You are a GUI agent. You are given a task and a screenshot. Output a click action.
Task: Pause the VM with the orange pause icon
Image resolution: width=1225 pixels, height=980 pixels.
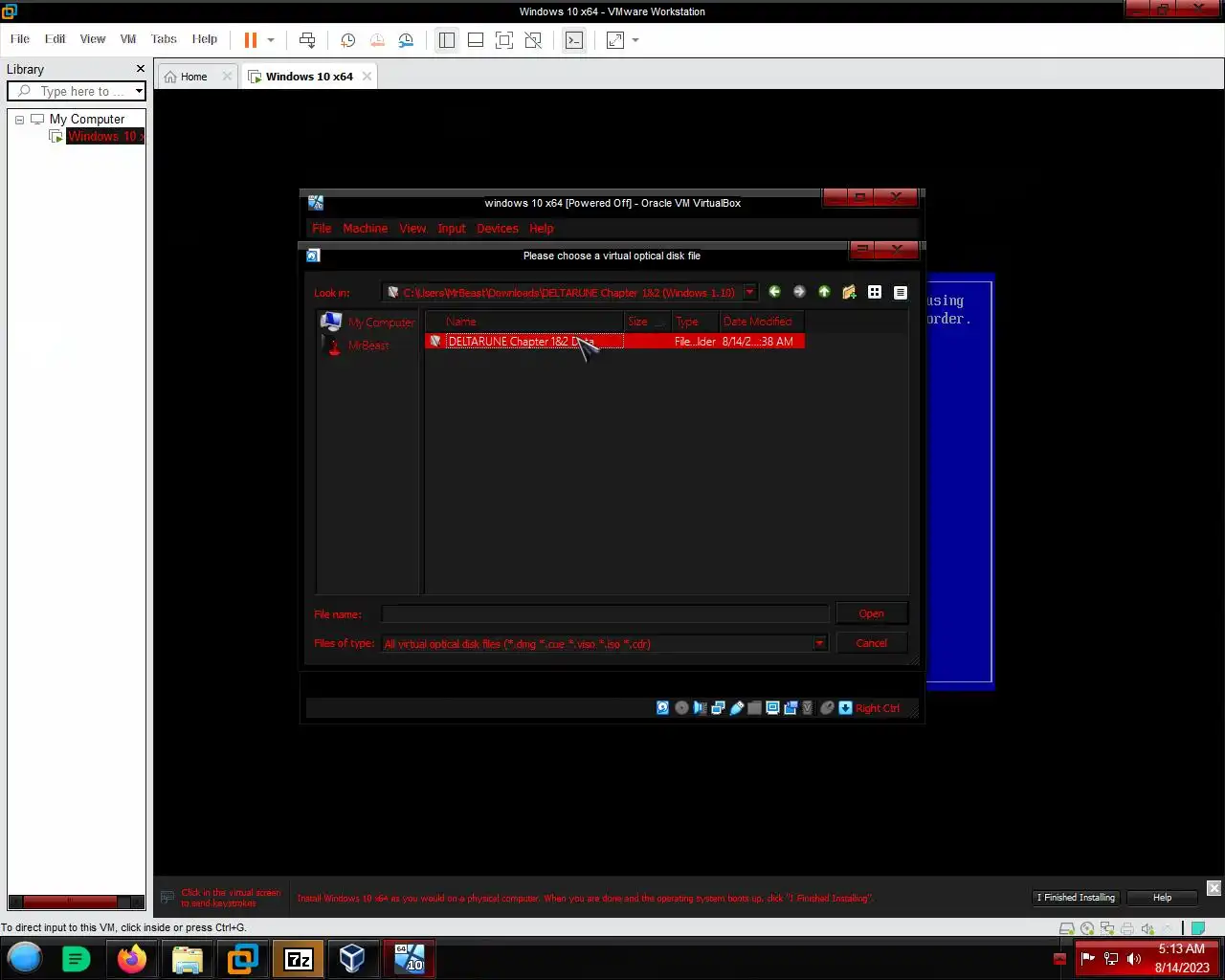250,40
